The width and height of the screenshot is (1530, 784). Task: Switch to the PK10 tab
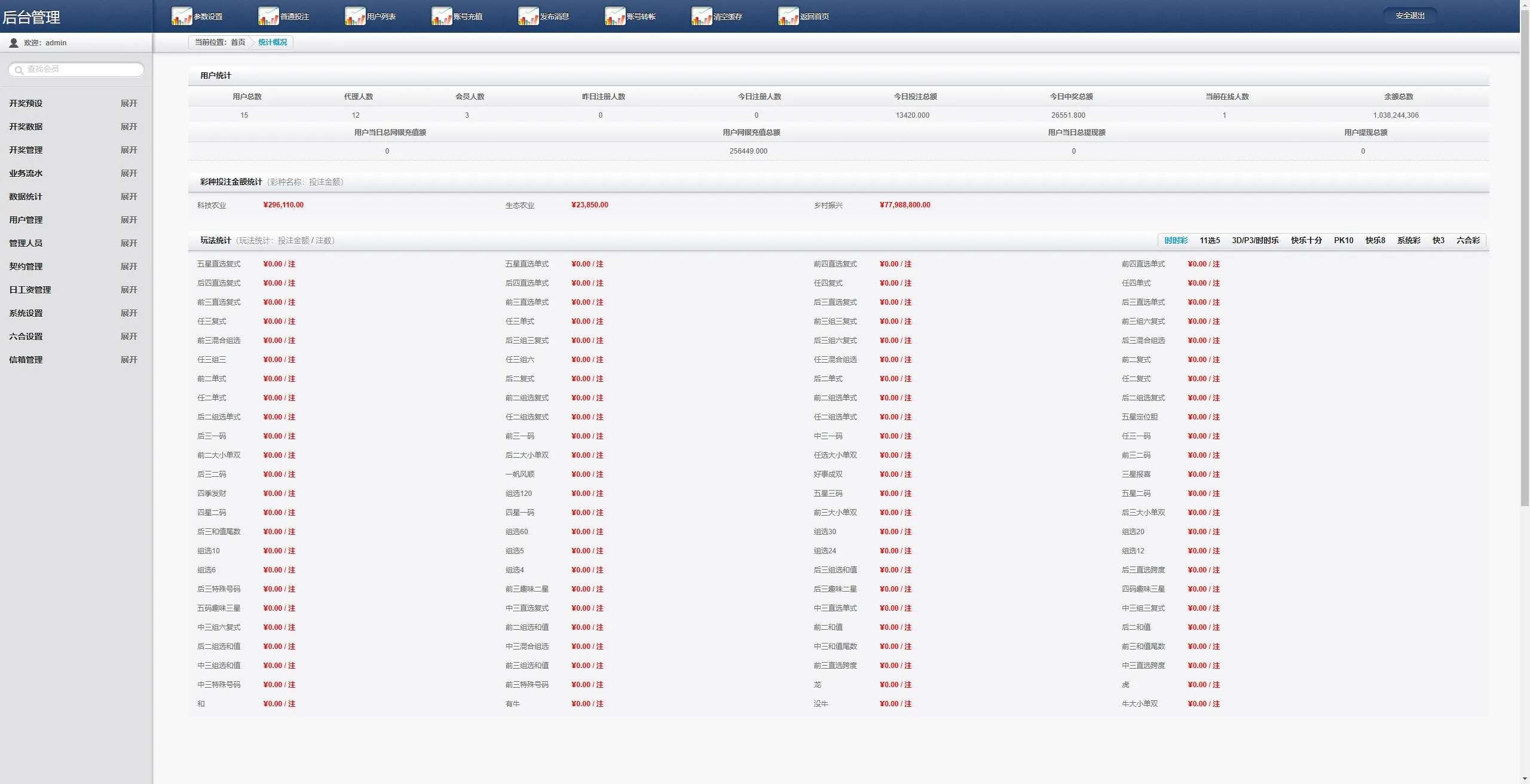(1344, 240)
